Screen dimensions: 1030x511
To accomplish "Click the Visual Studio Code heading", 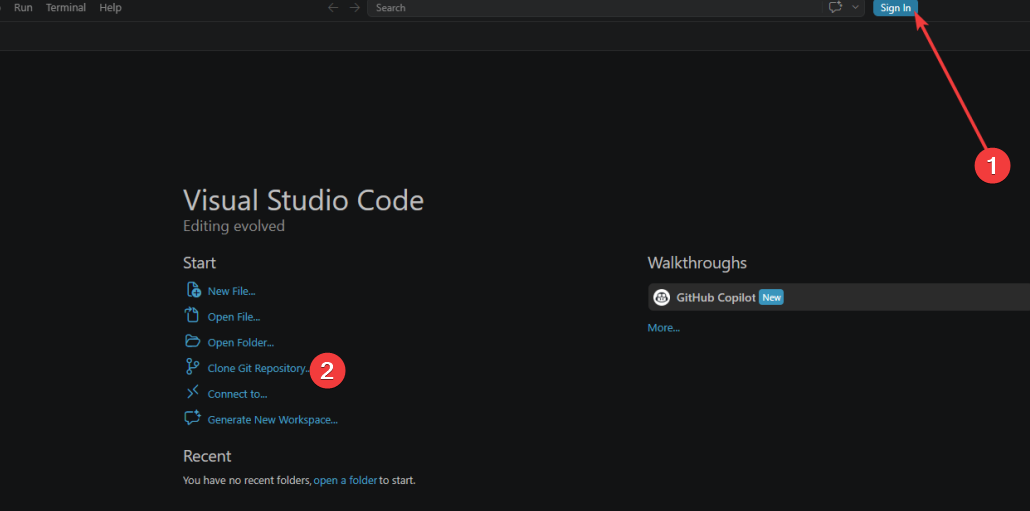I will pos(303,200).
